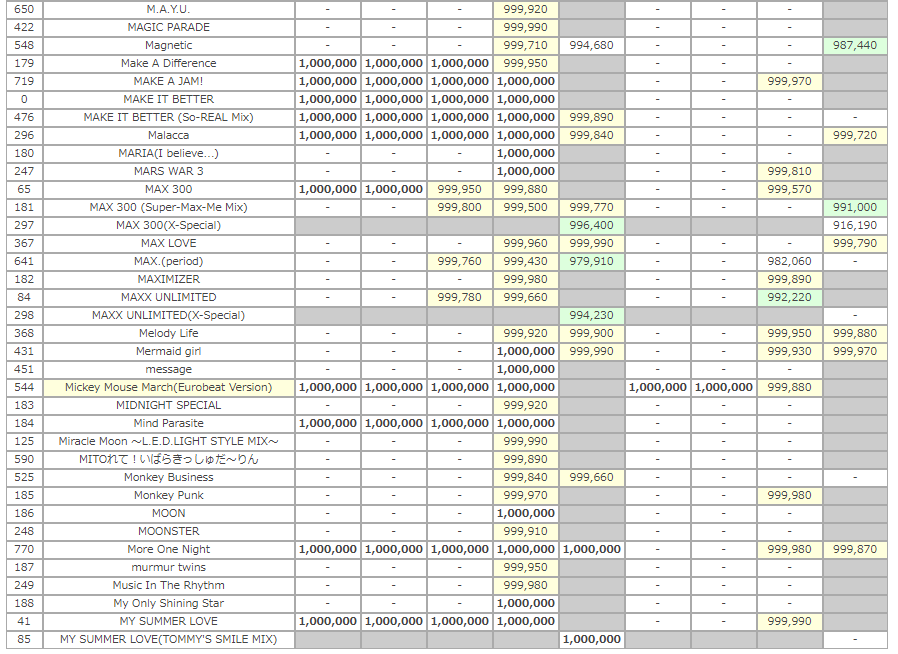This screenshot has height=654, width=898.
Task: Click the ID number 650 cell
Action: click(24, 9)
